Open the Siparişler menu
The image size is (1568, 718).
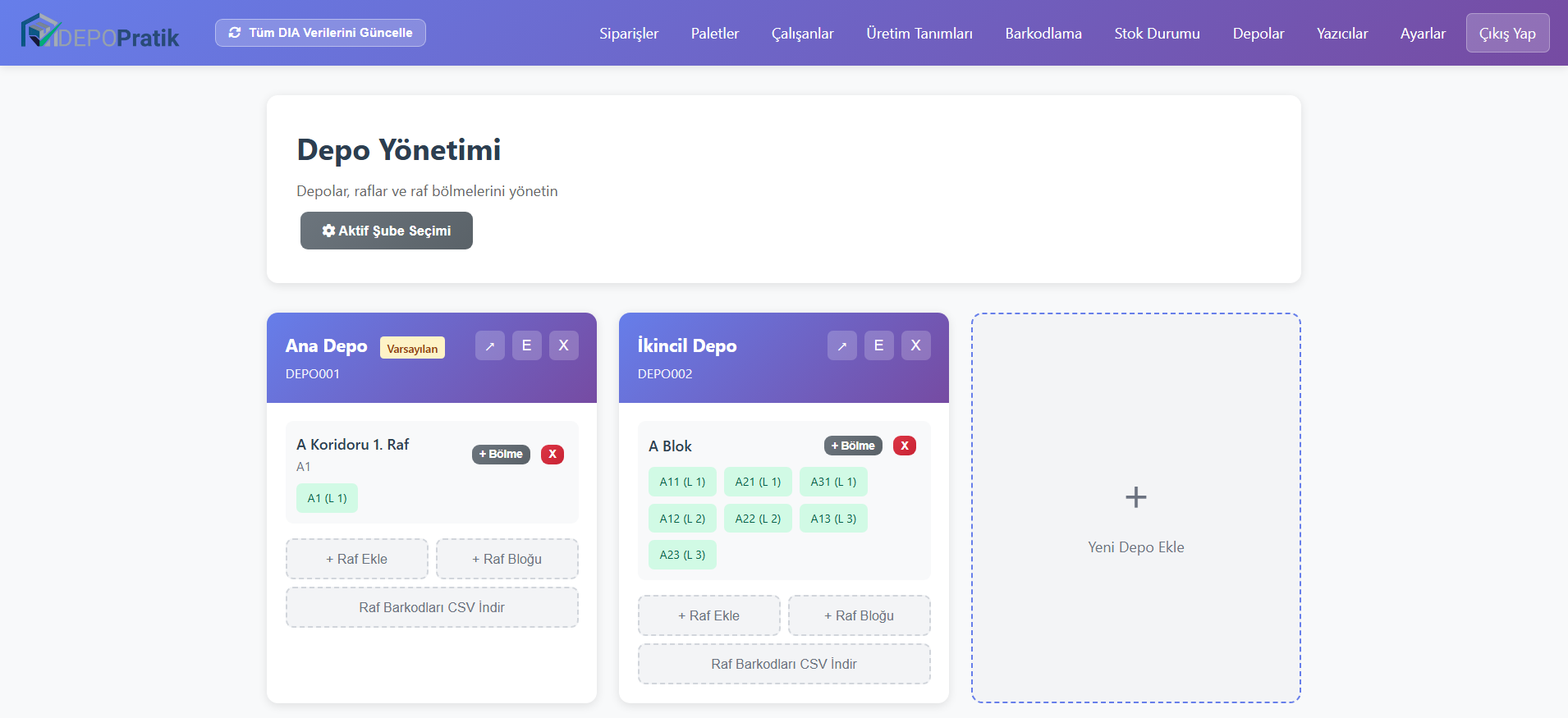point(629,34)
